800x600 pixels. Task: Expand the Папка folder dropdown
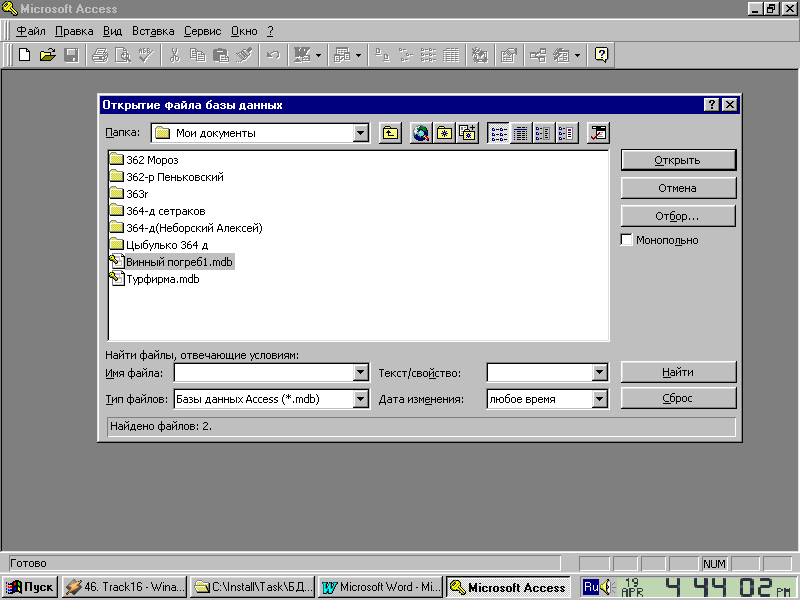(360, 133)
